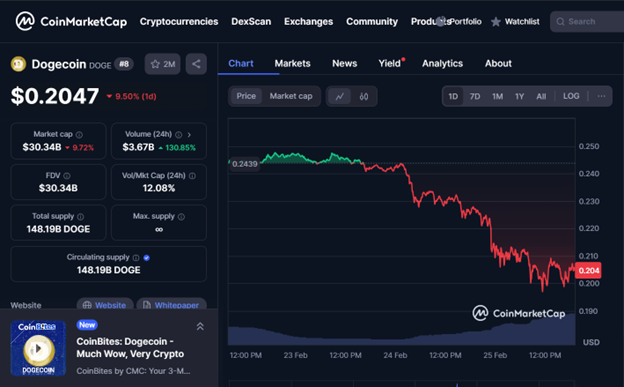The height and width of the screenshot is (387, 624).
Task: Open Max. supply info icon
Action: pos(181,217)
